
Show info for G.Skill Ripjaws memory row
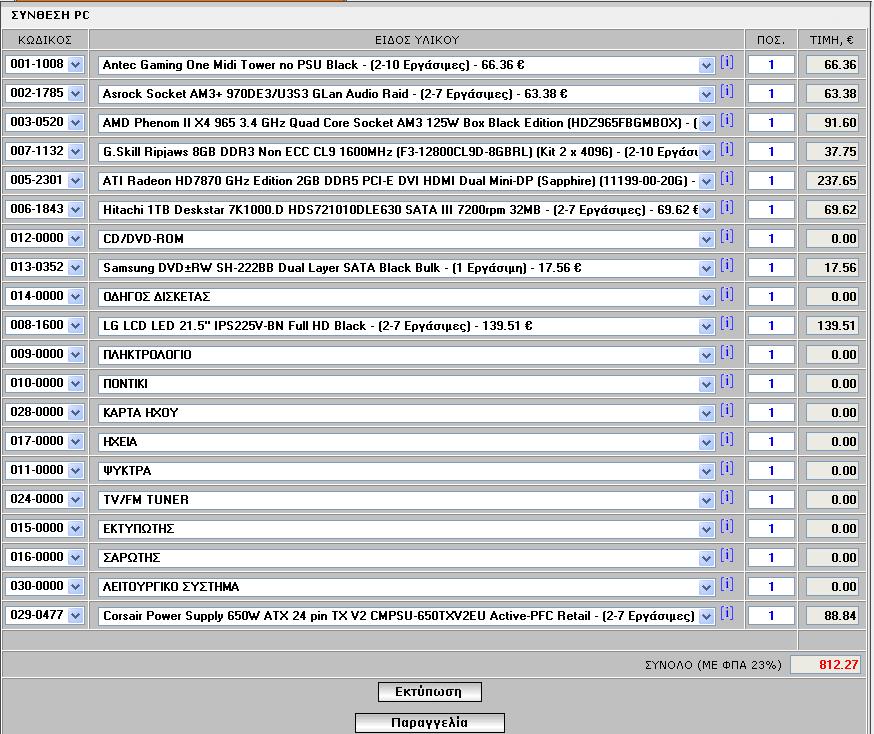(727, 149)
